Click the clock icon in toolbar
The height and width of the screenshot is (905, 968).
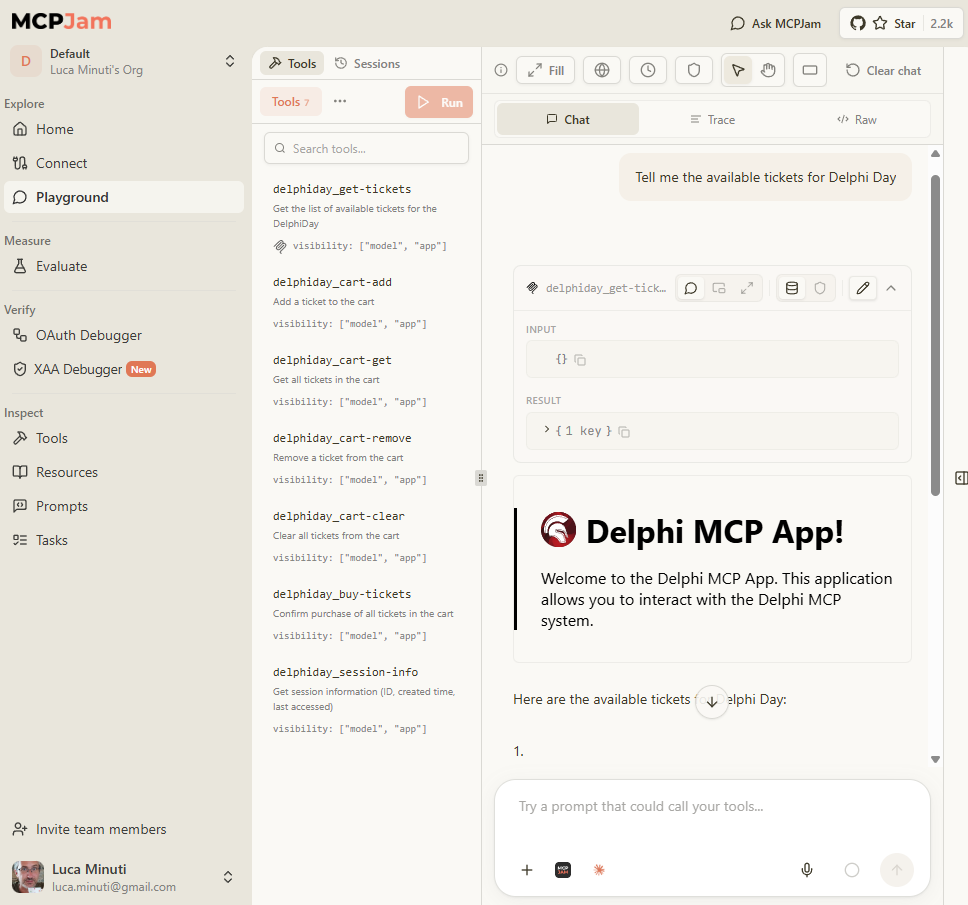click(x=648, y=70)
